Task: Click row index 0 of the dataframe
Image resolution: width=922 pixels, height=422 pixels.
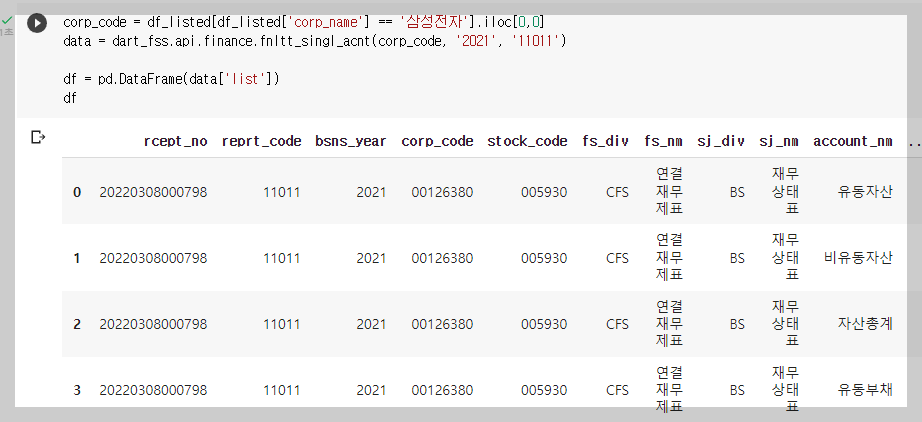Action: (x=77, y=192)
